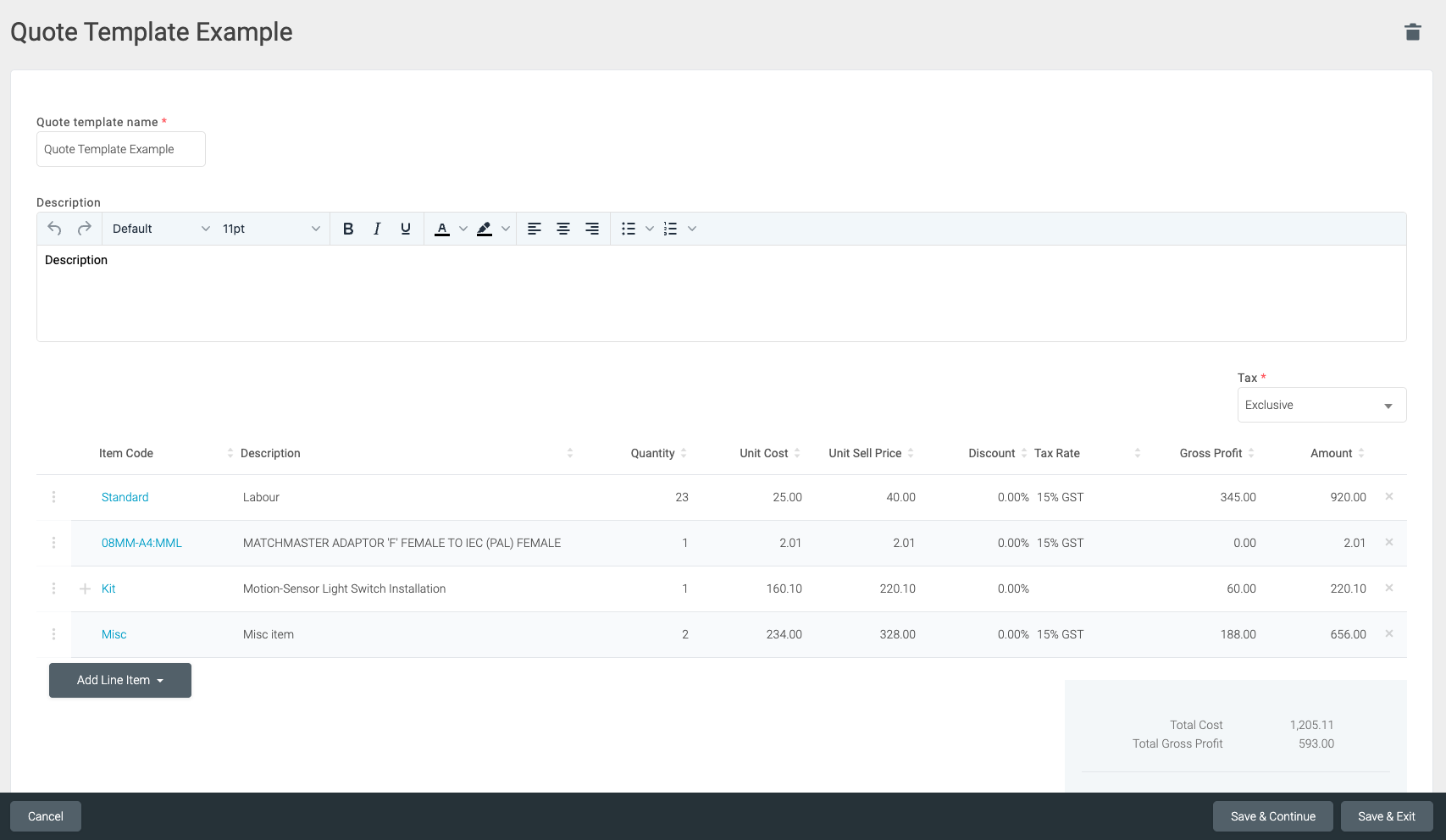
Task: Sort table by Gross Profit column
Action: 1251,453
